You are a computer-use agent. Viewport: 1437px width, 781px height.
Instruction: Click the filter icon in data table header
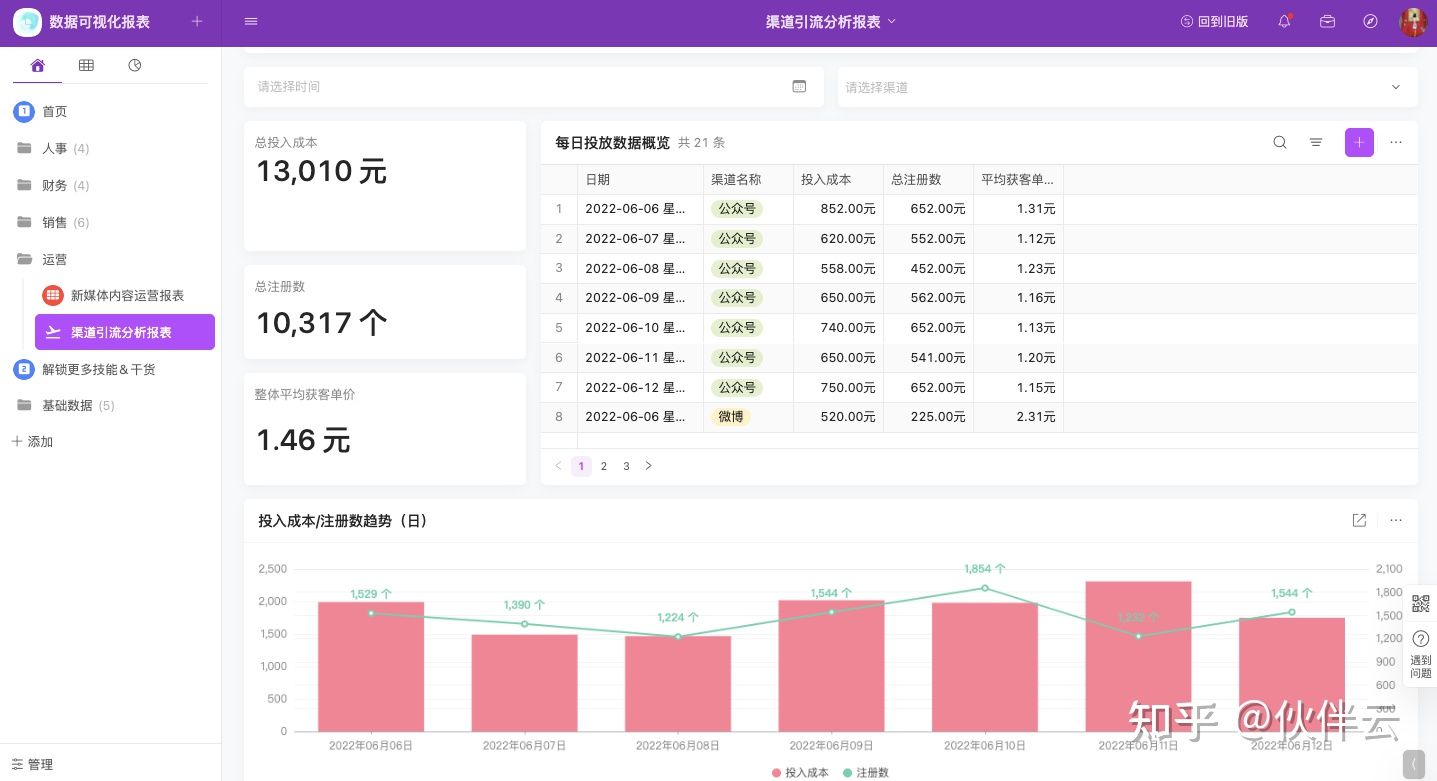click(1316, 143)
